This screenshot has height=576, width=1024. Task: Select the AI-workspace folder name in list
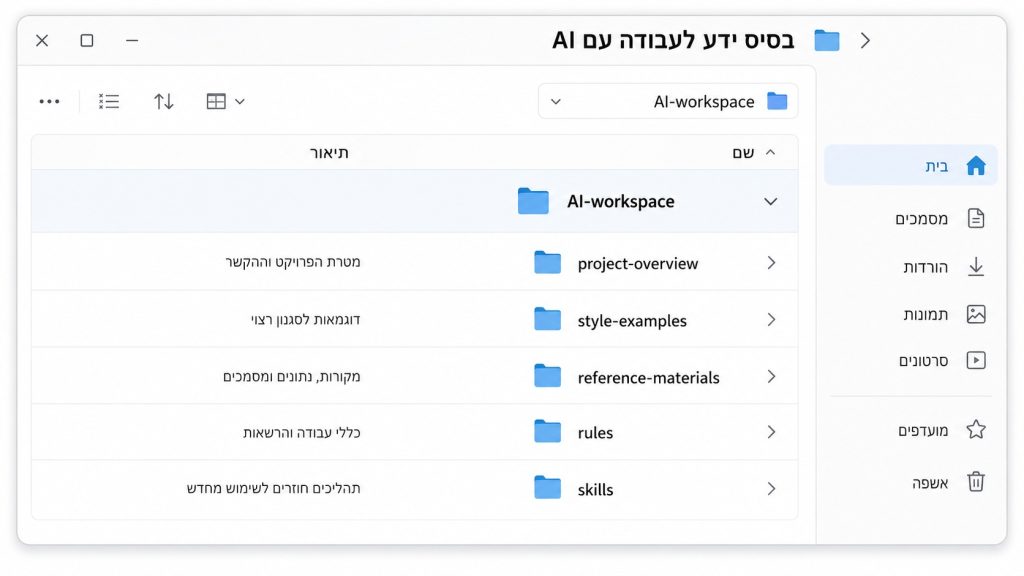tap(620, 202)
